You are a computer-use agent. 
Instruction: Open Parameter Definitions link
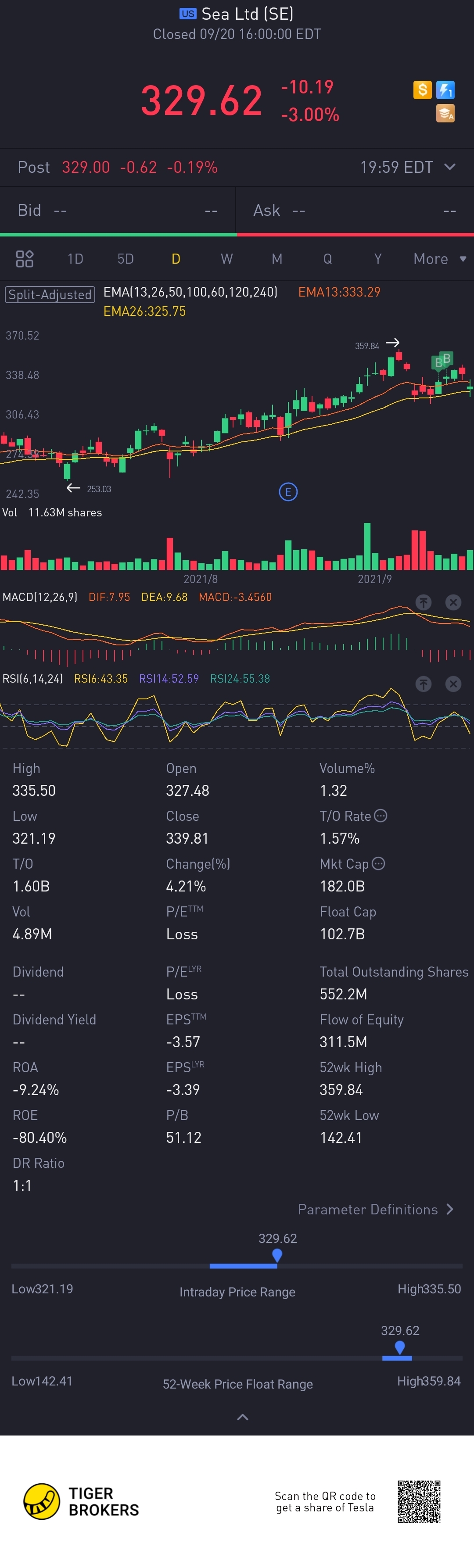pos(375,1210)
